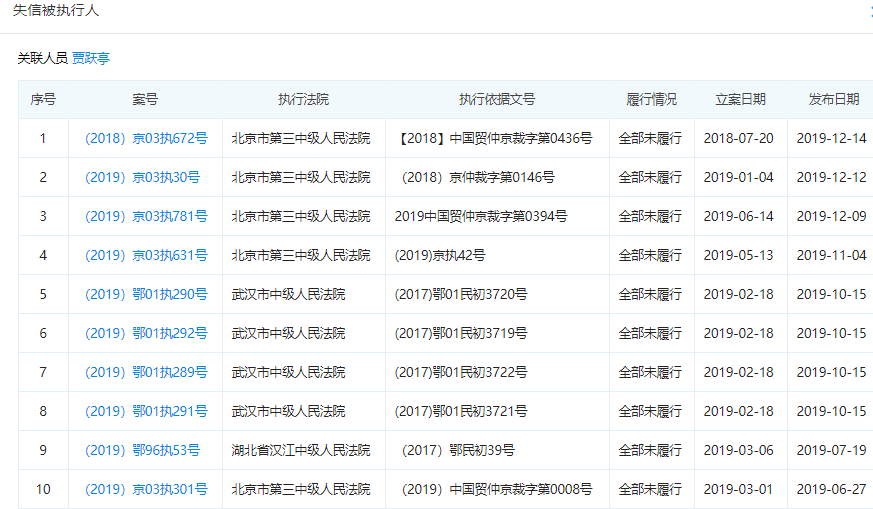This screenshot has width=873, height=509.
Task: Open case (2019)鄂01执289号
Action: [146, 372]
